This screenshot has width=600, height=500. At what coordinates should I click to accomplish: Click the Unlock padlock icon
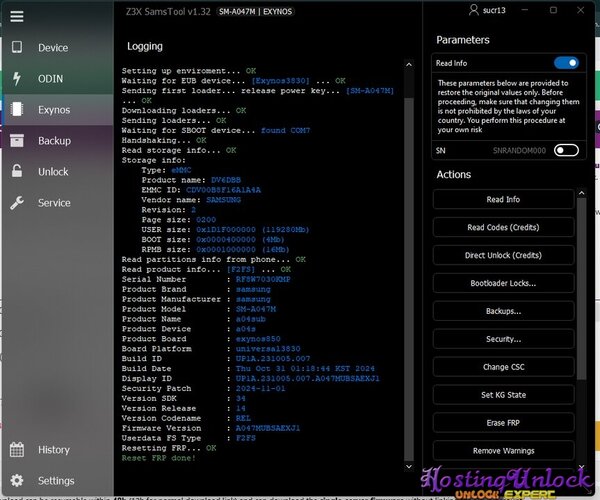coord(17,172)
